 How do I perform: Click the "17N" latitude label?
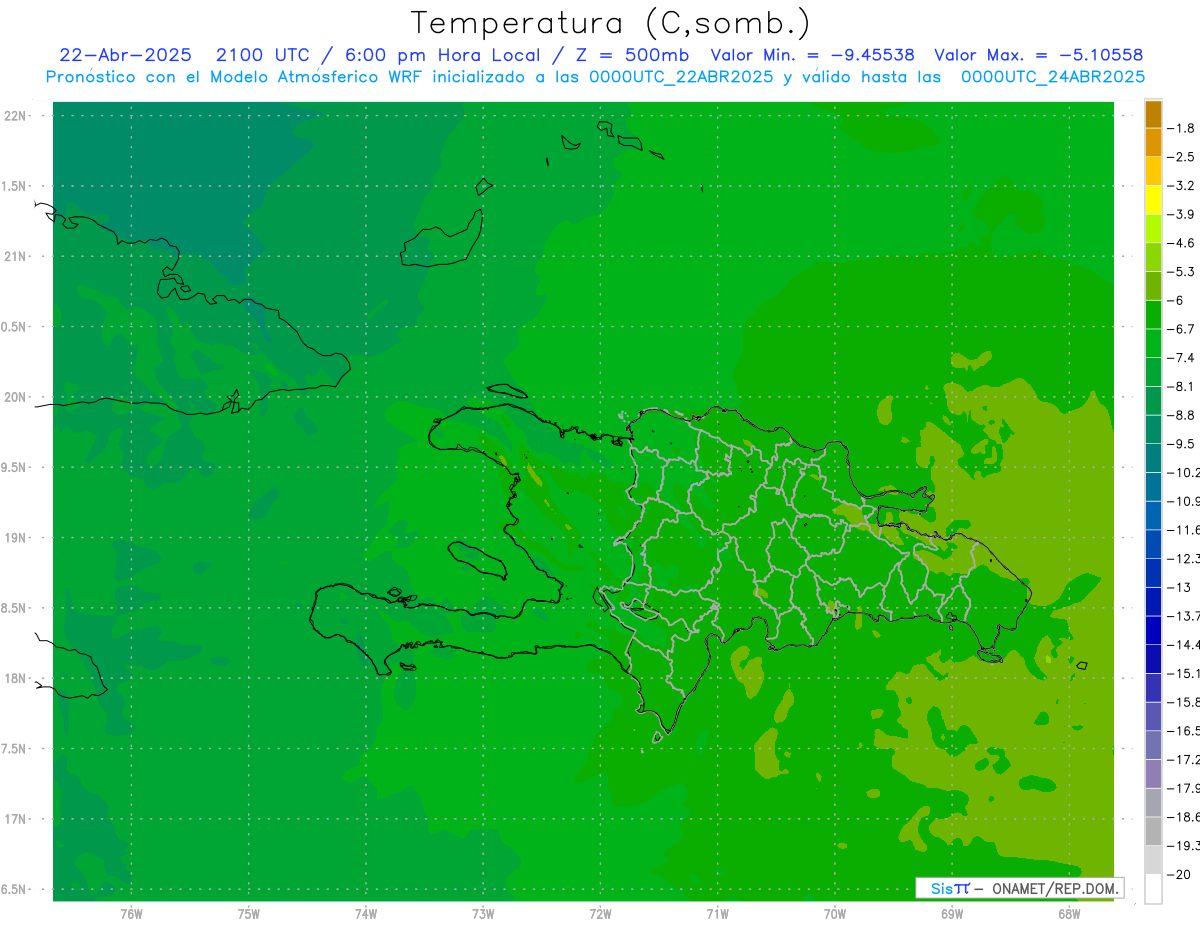click(x=16, y=819)
